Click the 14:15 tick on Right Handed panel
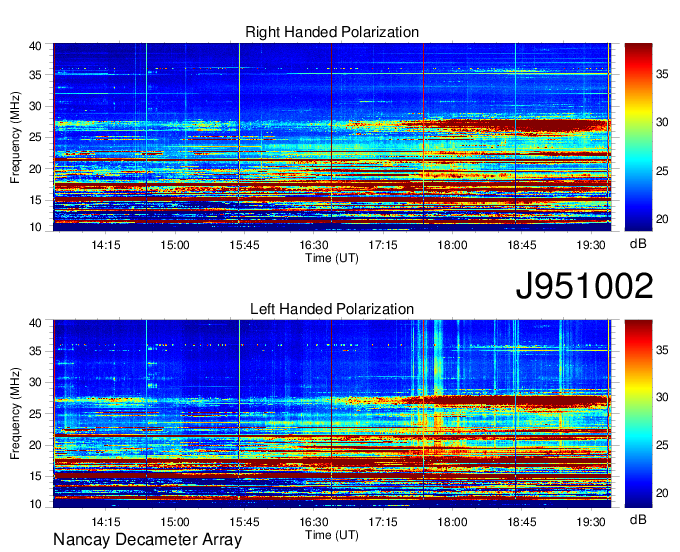 tap(105, 245)
